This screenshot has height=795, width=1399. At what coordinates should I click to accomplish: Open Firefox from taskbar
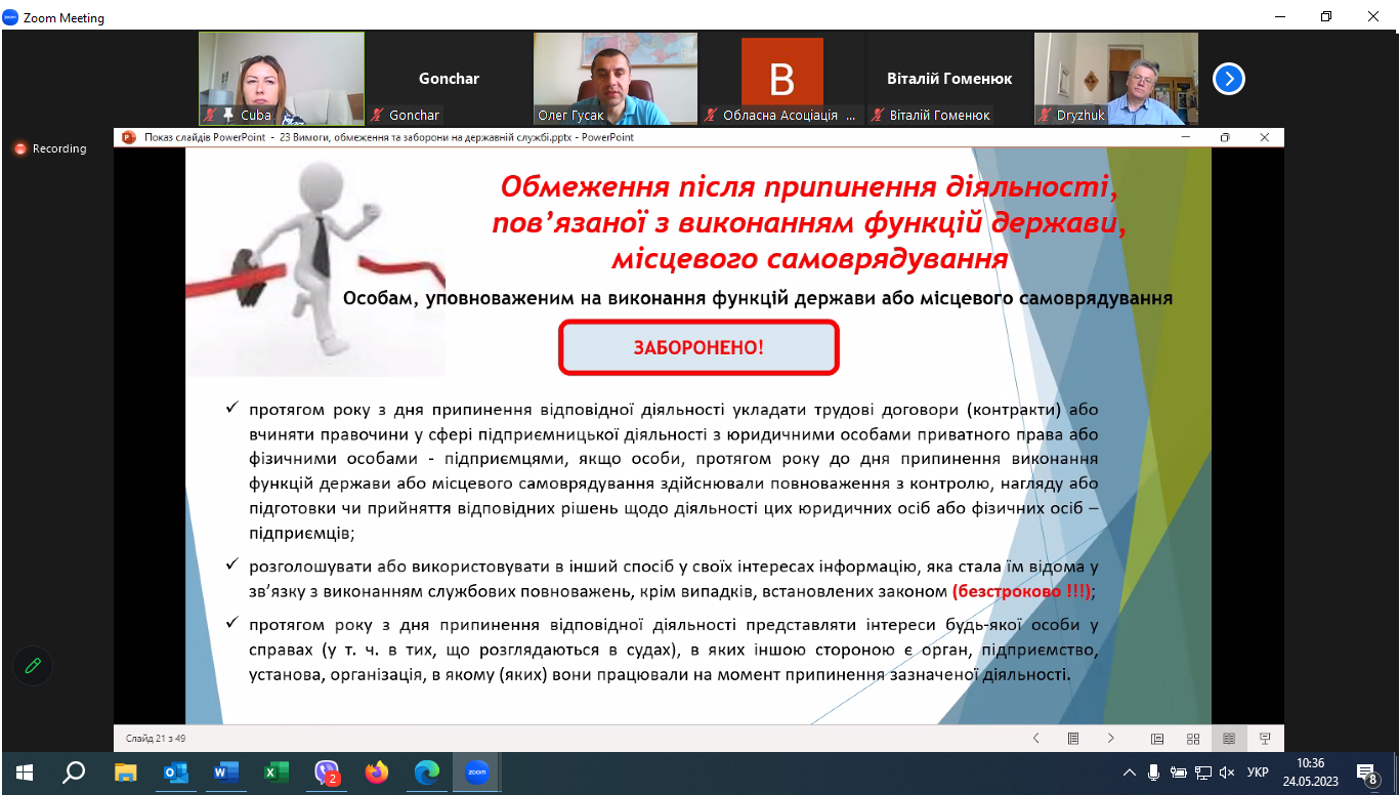pyautogui.click(x=377, y=773)
